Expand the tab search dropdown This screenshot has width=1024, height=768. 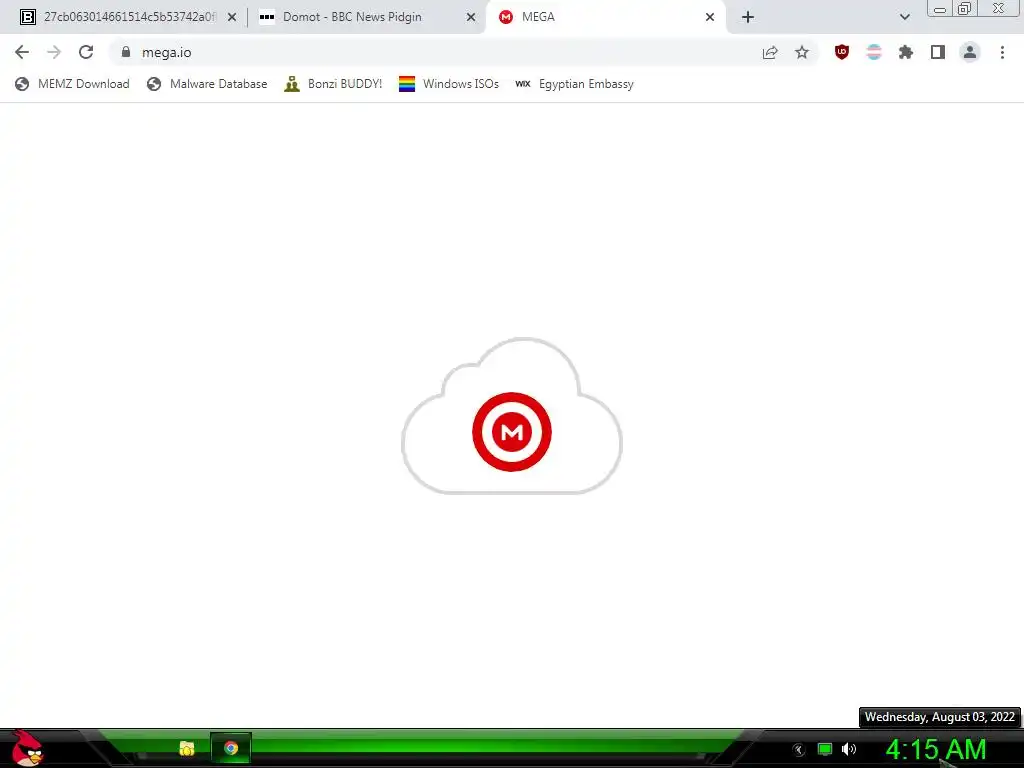904,17
